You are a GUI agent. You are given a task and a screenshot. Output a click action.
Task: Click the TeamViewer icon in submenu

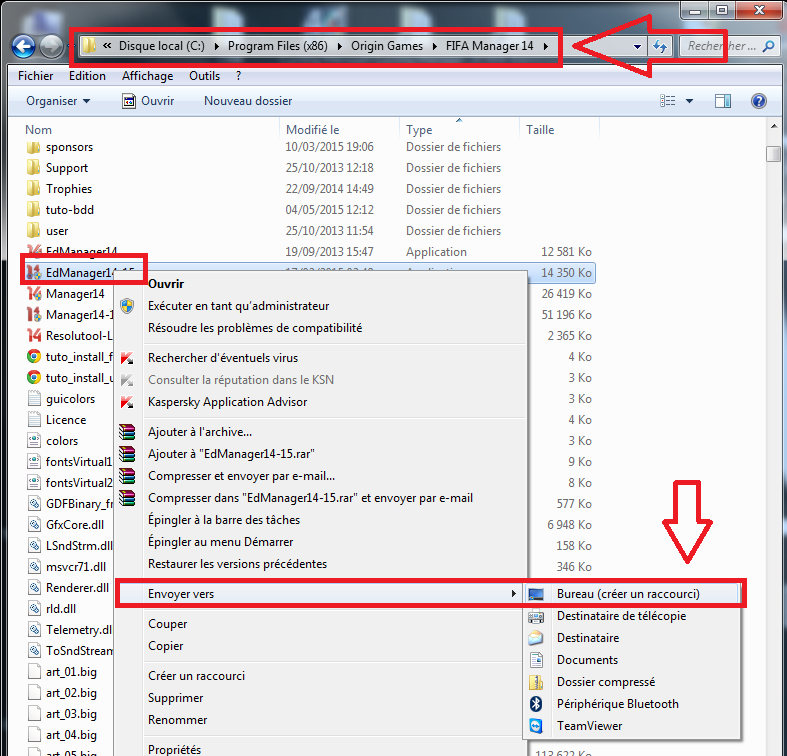[536, 726]
